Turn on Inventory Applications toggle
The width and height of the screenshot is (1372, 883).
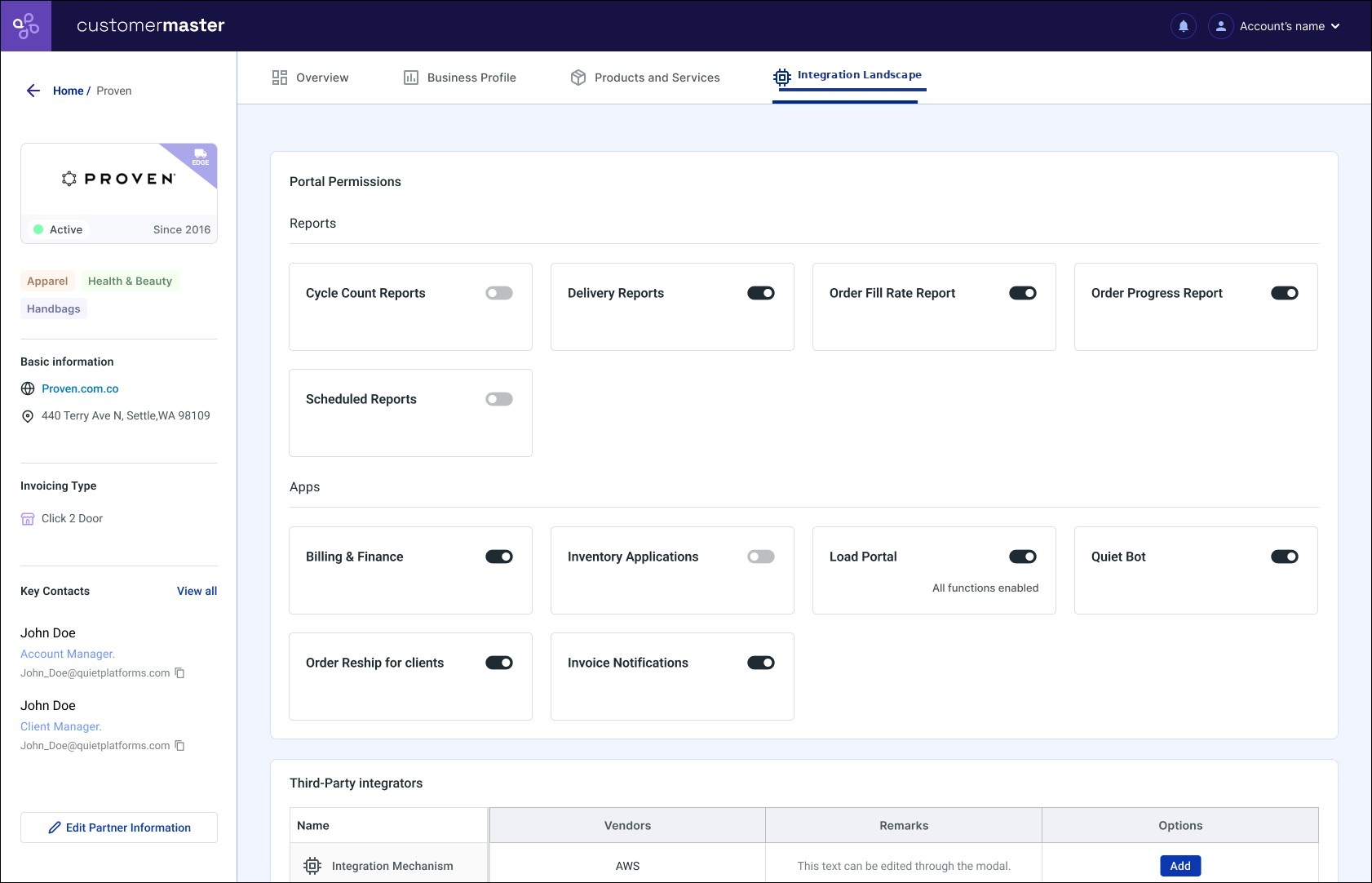click(x=761, y=557)
